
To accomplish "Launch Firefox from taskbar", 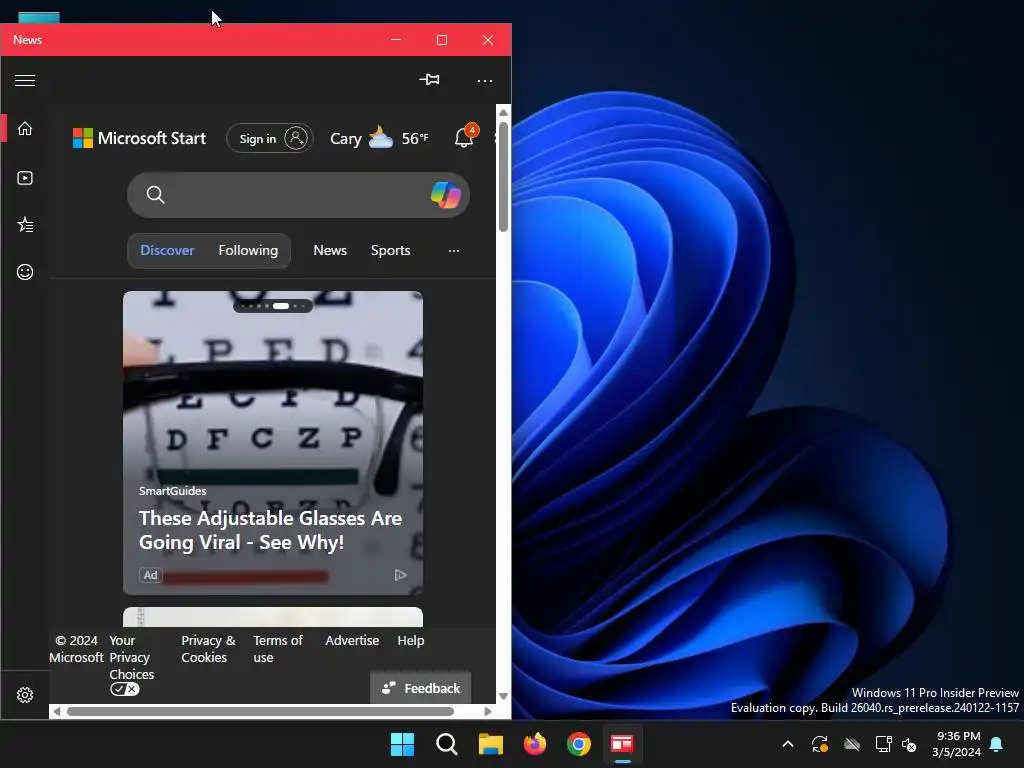I will pos(535,744).
